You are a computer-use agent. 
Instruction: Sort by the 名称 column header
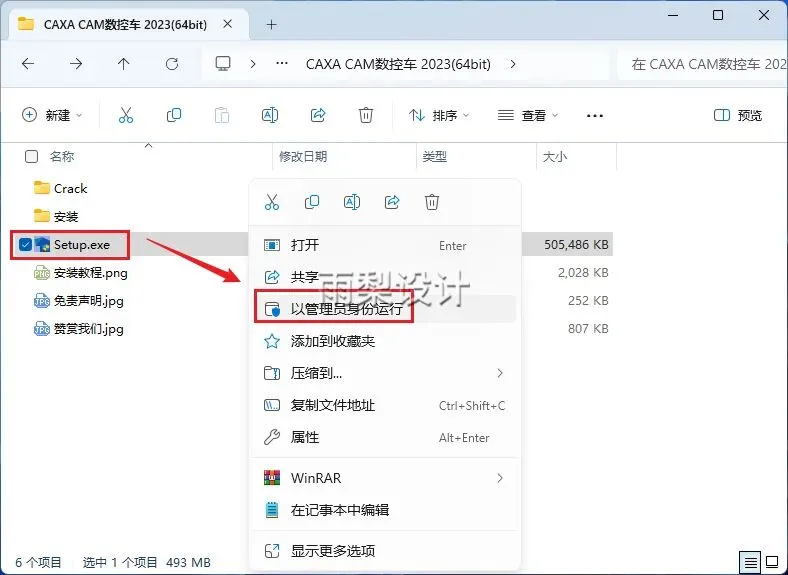(x=62, y=157)
